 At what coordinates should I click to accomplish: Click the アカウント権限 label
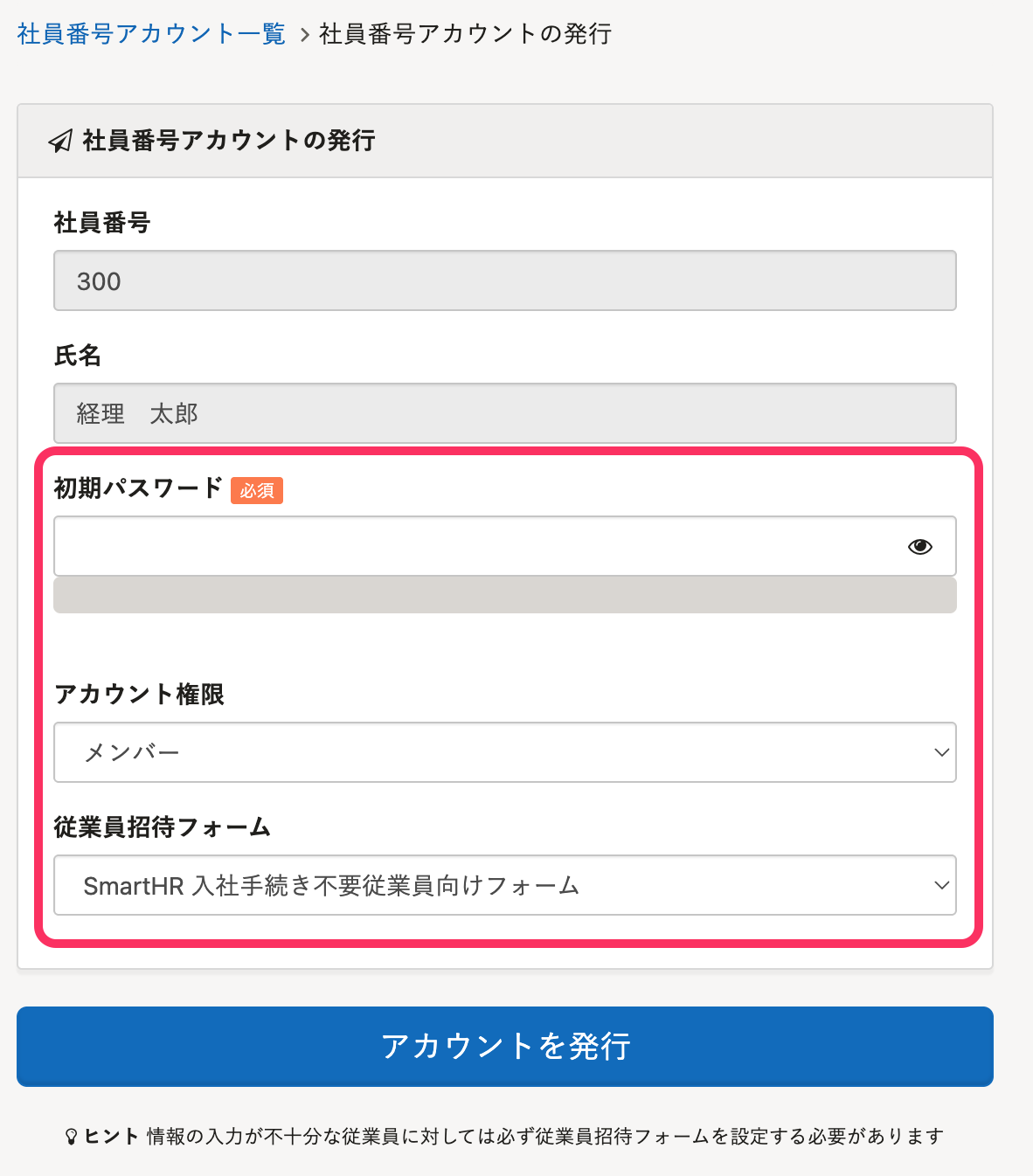(x=140, y=695)
